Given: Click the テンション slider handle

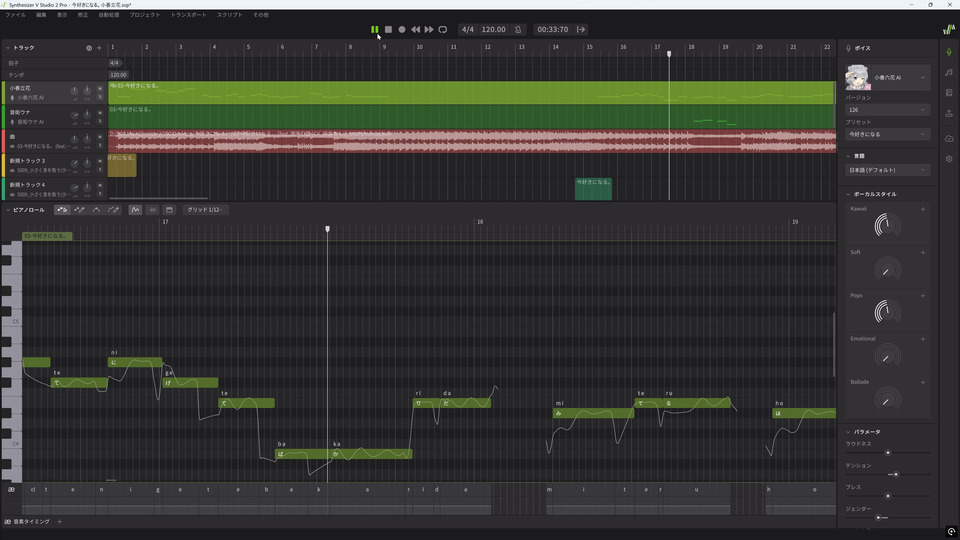Looking at the screenshot, I should coord(896,474).
